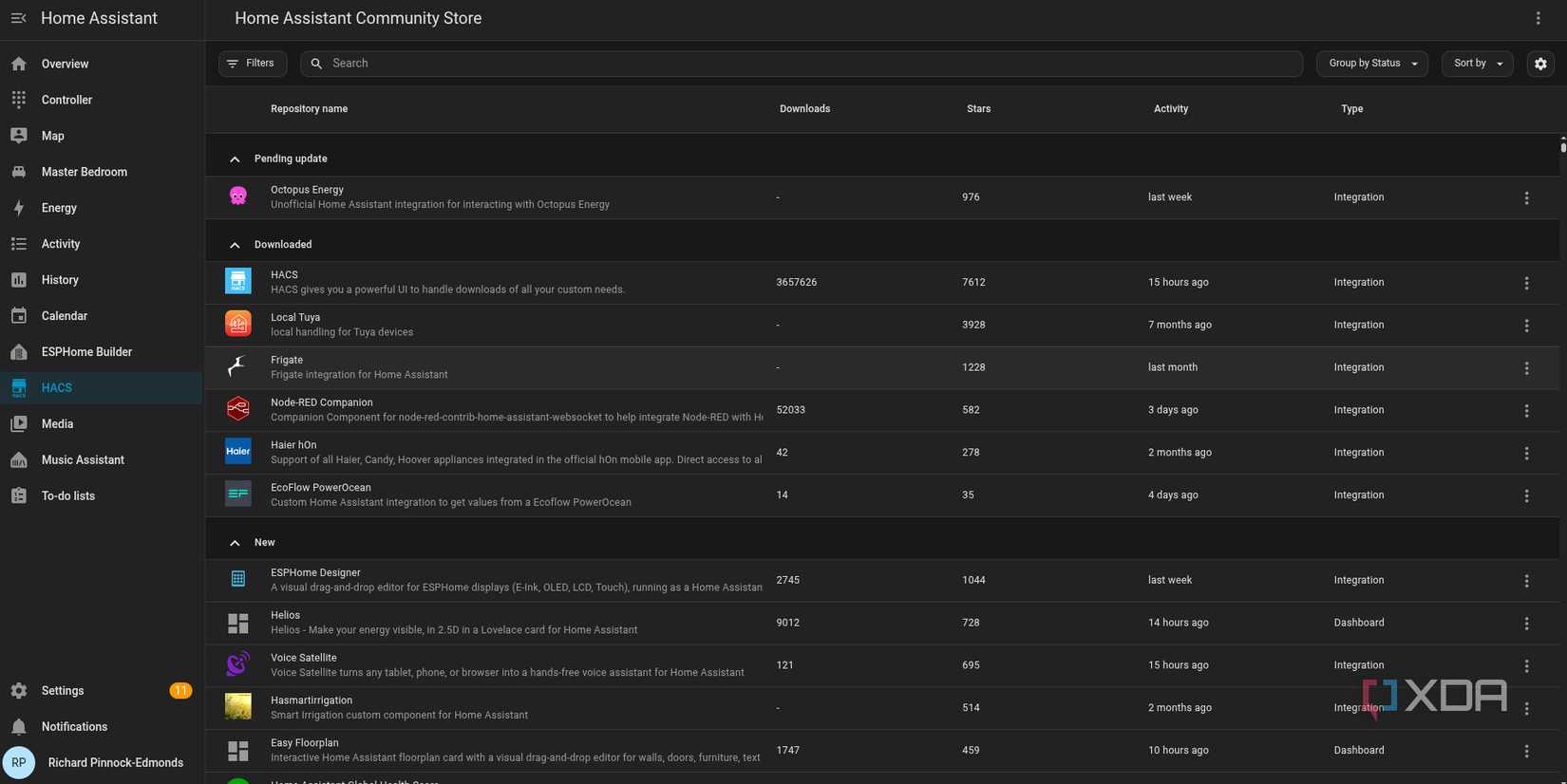The width and height of the screenshot is (1567, 784).
Task: Collapse the Pending update group
Action: [235, 159]
